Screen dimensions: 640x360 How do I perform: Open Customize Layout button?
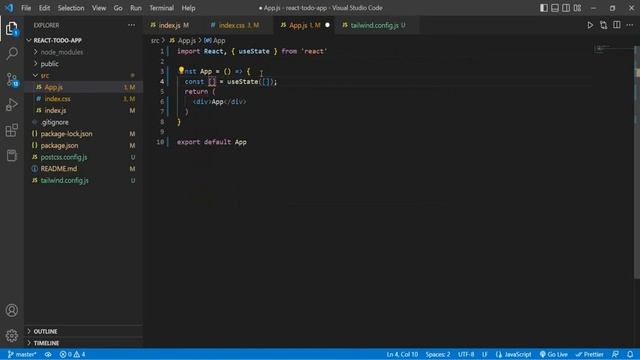pyautogui.click(x=578, y=8)
